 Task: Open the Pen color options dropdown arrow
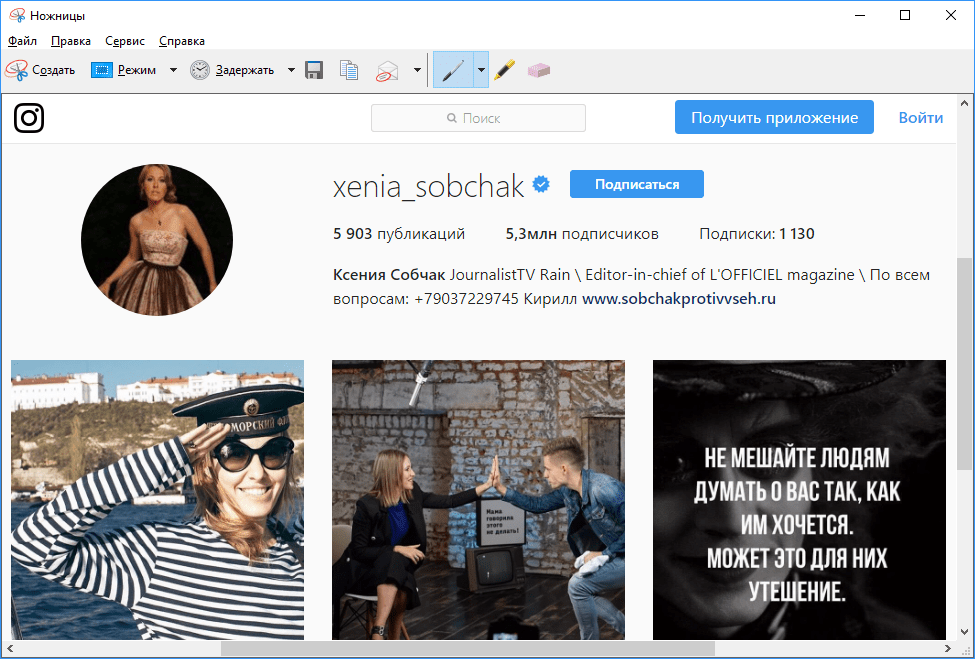(x=481, y=70)
